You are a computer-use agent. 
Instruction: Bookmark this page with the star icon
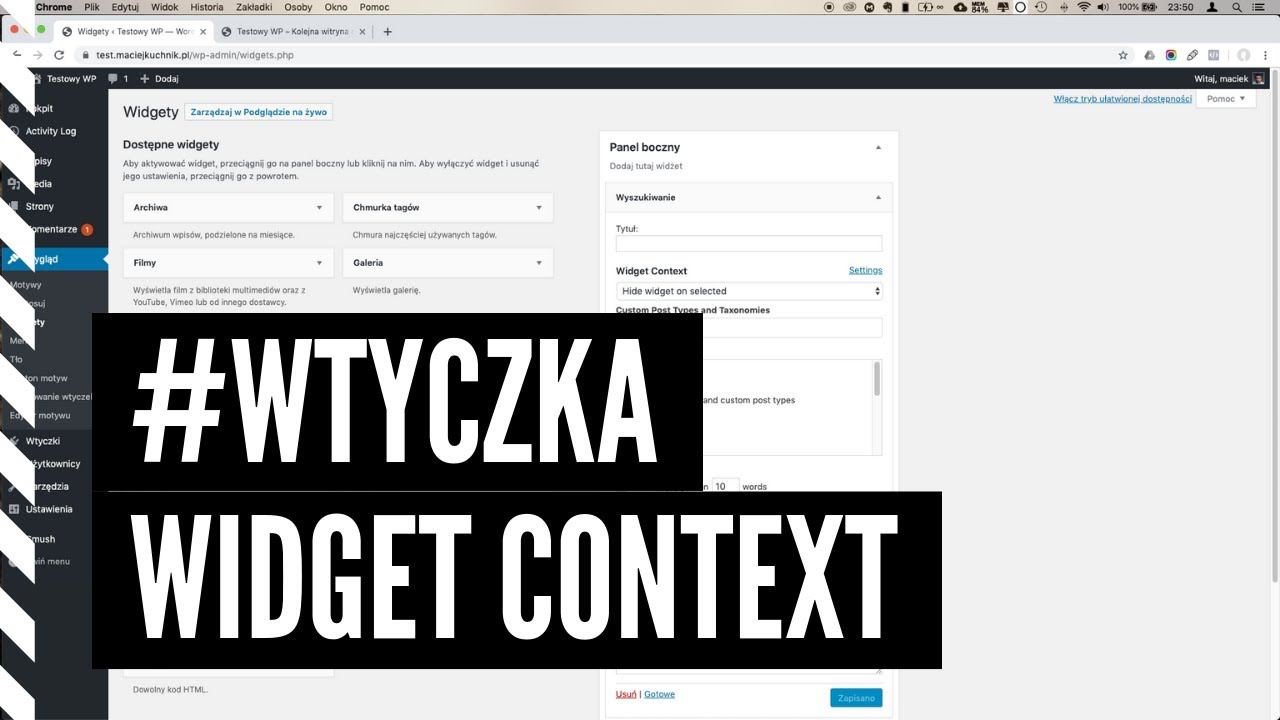coord(1123,55)
